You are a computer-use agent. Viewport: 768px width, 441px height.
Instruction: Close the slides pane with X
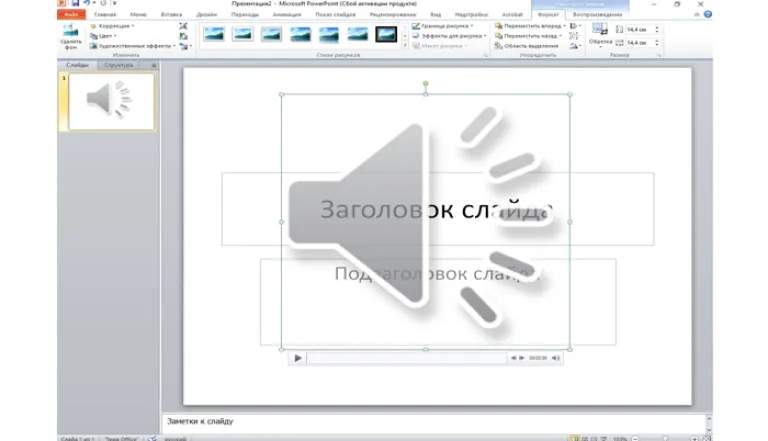click(x=154, y=65)
